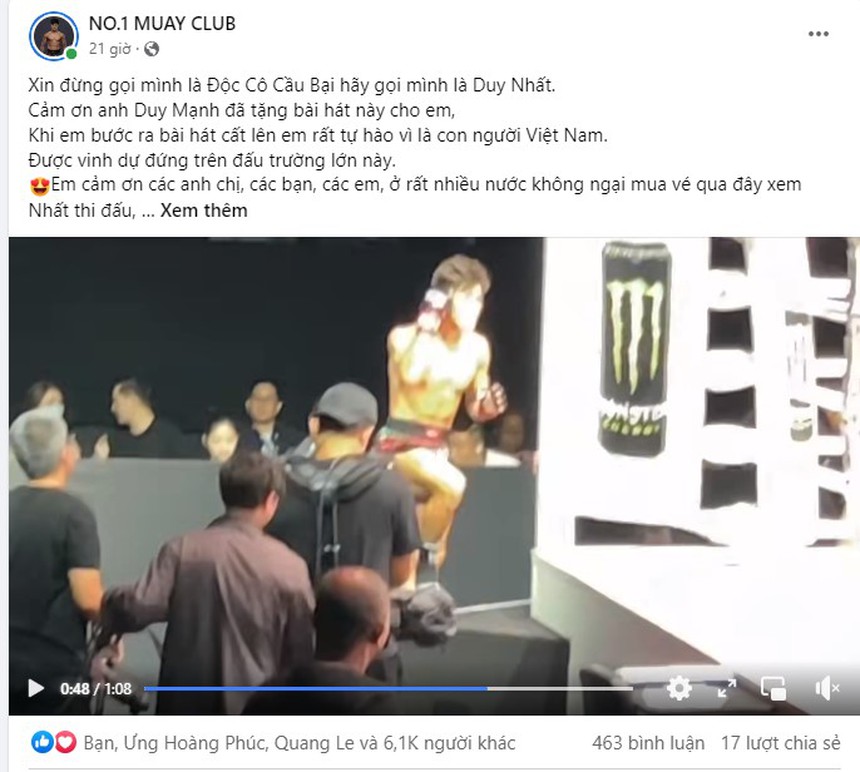Click the heart-eyes emoji in post text
The image size is (860, 772).
tap(39, 186)
